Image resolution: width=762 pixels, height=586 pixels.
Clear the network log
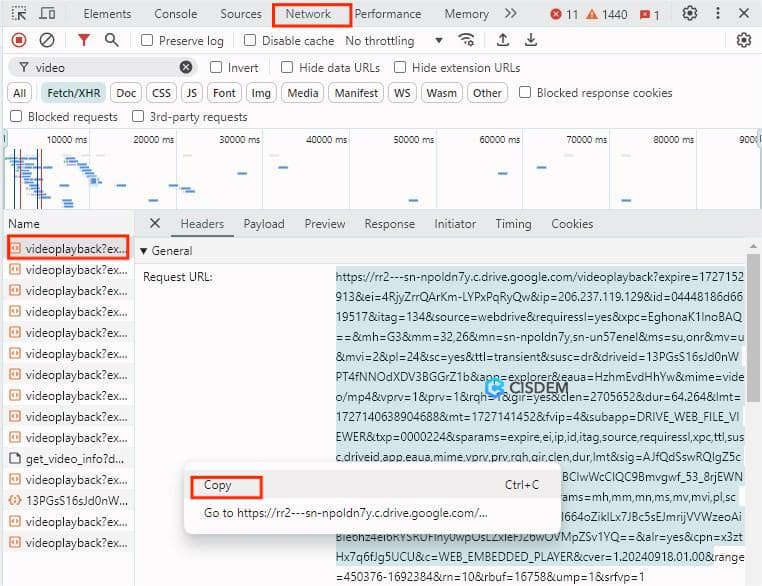(47, 40)
